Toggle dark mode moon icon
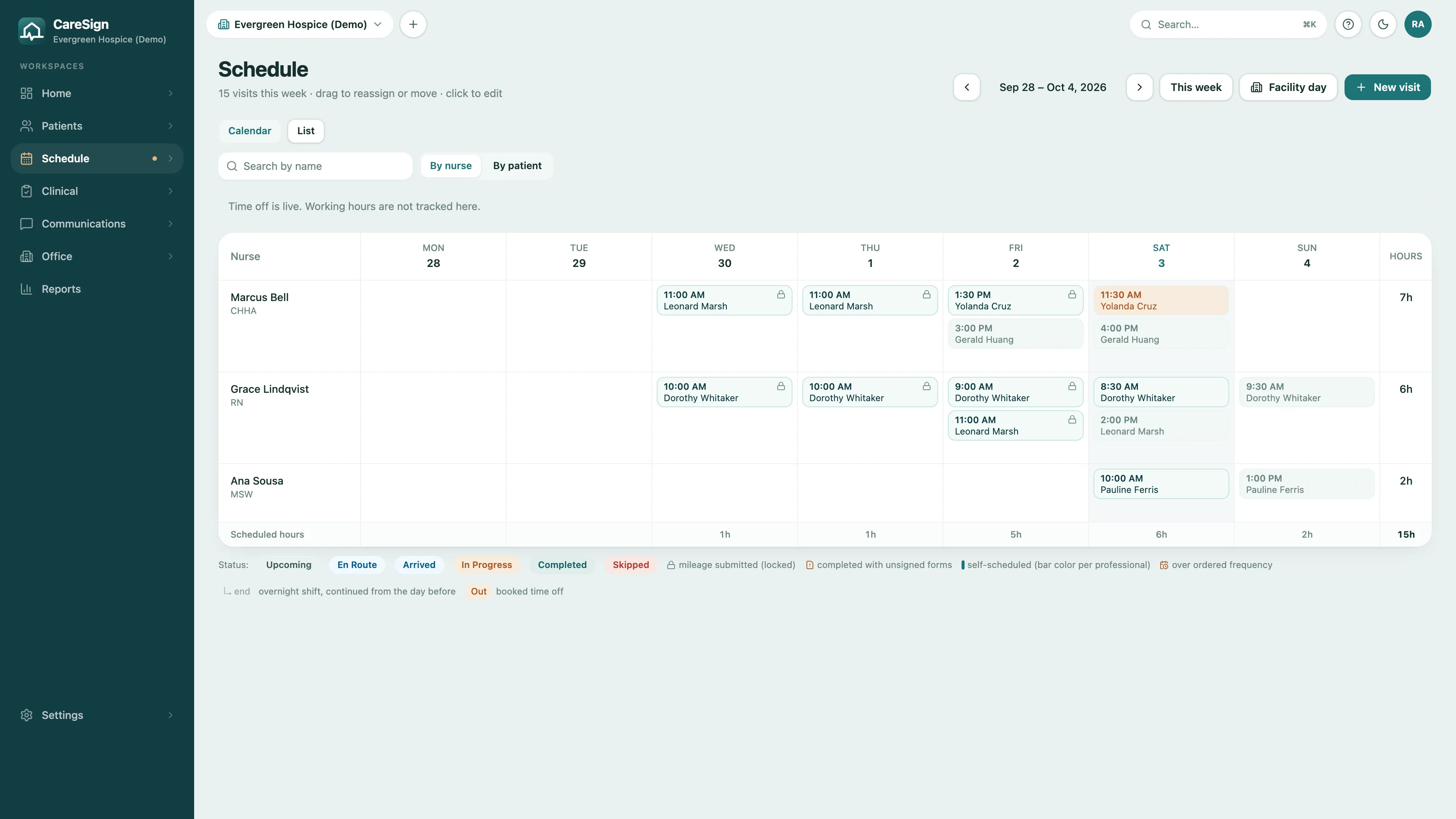The image size is (1456, 819). pos(1383,24)
